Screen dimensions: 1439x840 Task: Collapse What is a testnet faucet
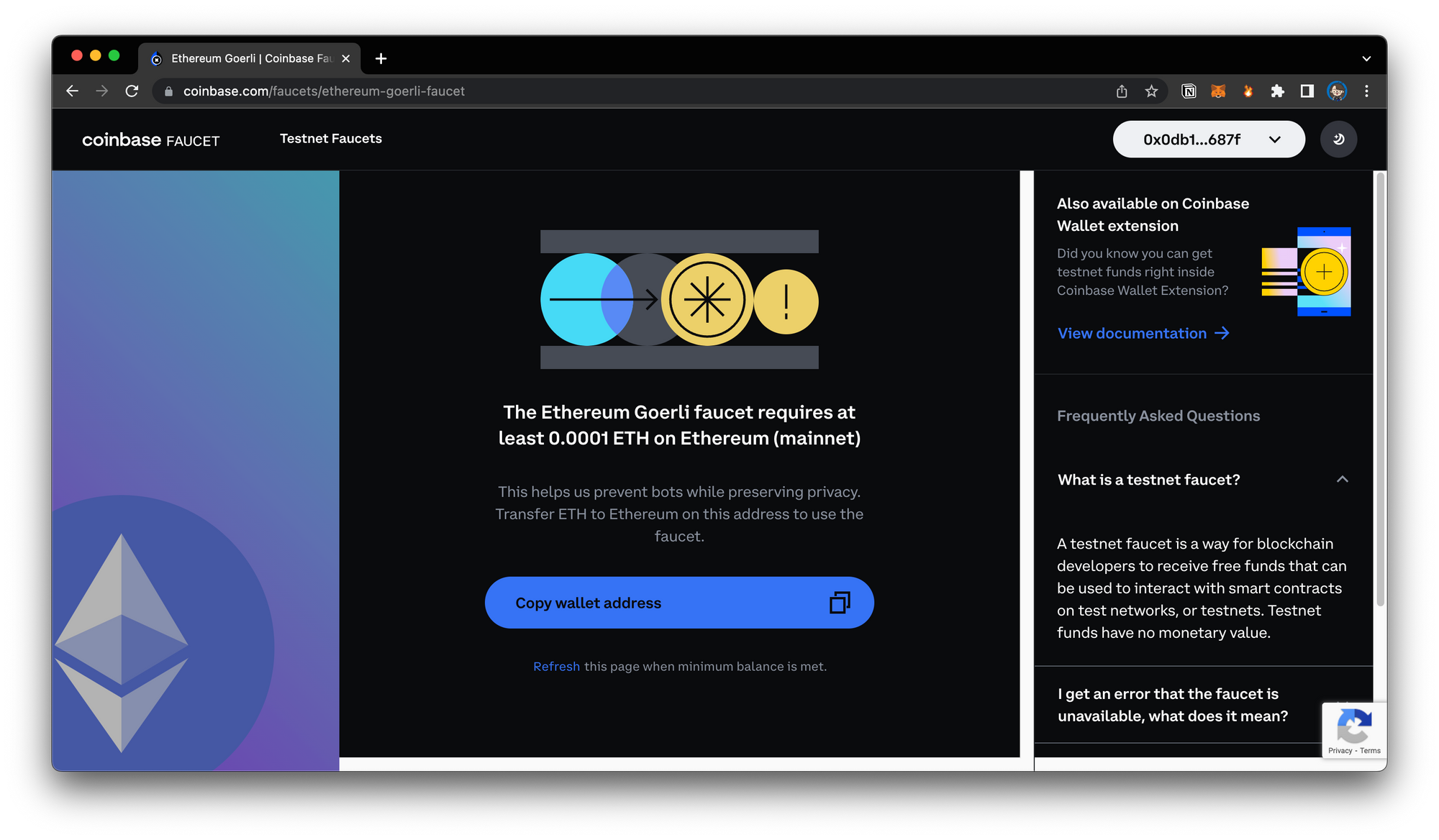[1203, 480]
